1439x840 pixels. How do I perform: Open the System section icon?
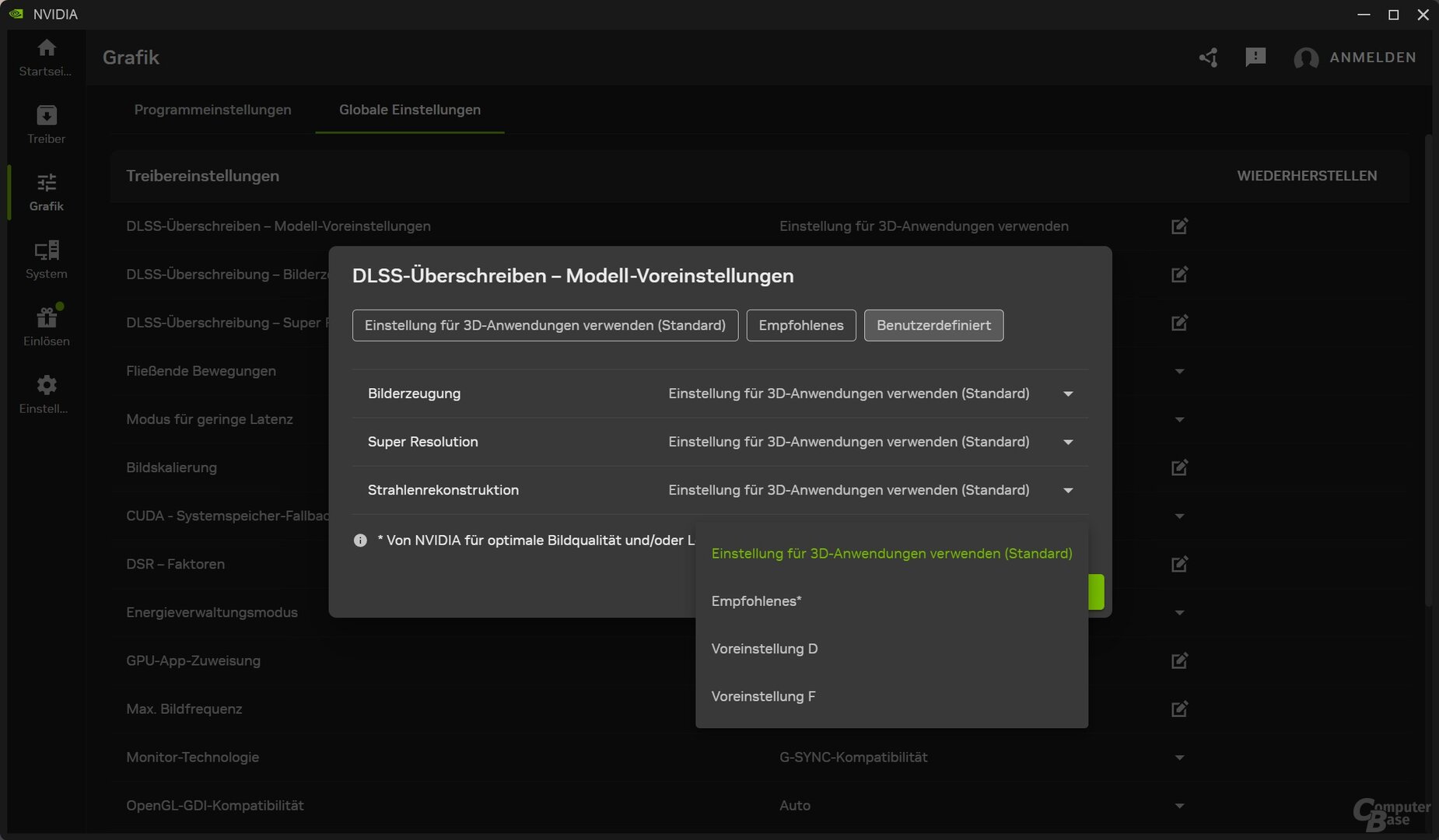coord(47,250)
